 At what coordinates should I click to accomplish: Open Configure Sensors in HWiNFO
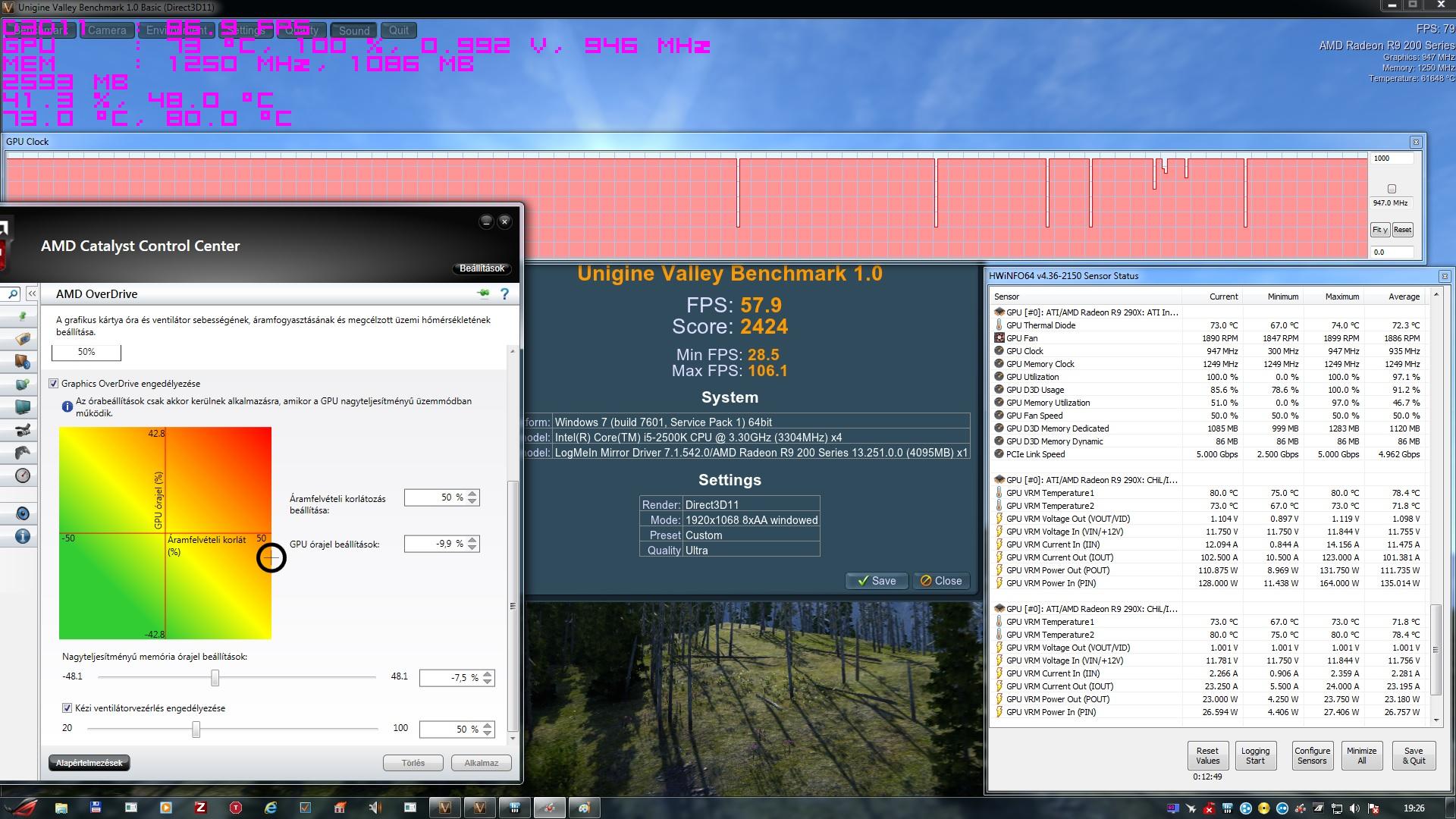coord(1312,755)
